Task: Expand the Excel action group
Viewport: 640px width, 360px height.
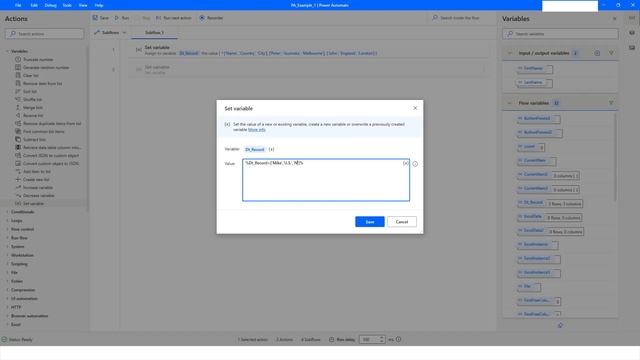Action: click(x=7, y=324)
